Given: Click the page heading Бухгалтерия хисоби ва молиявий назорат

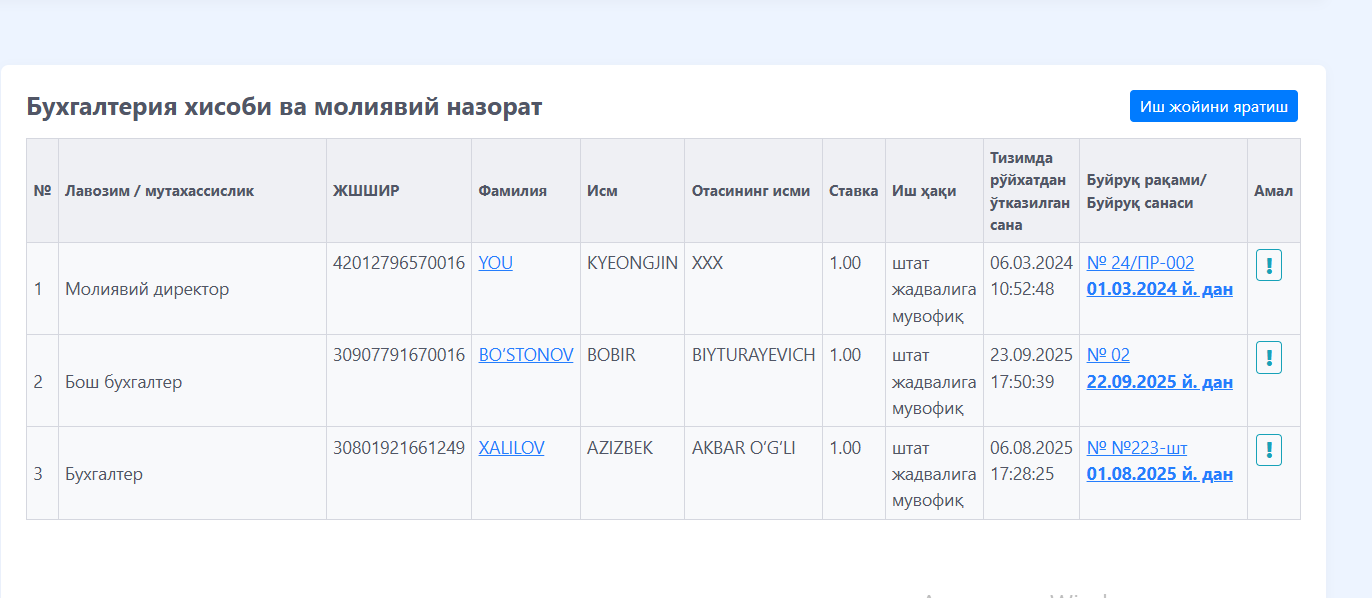Looking at the screenshot, I should tap(284, 107).
